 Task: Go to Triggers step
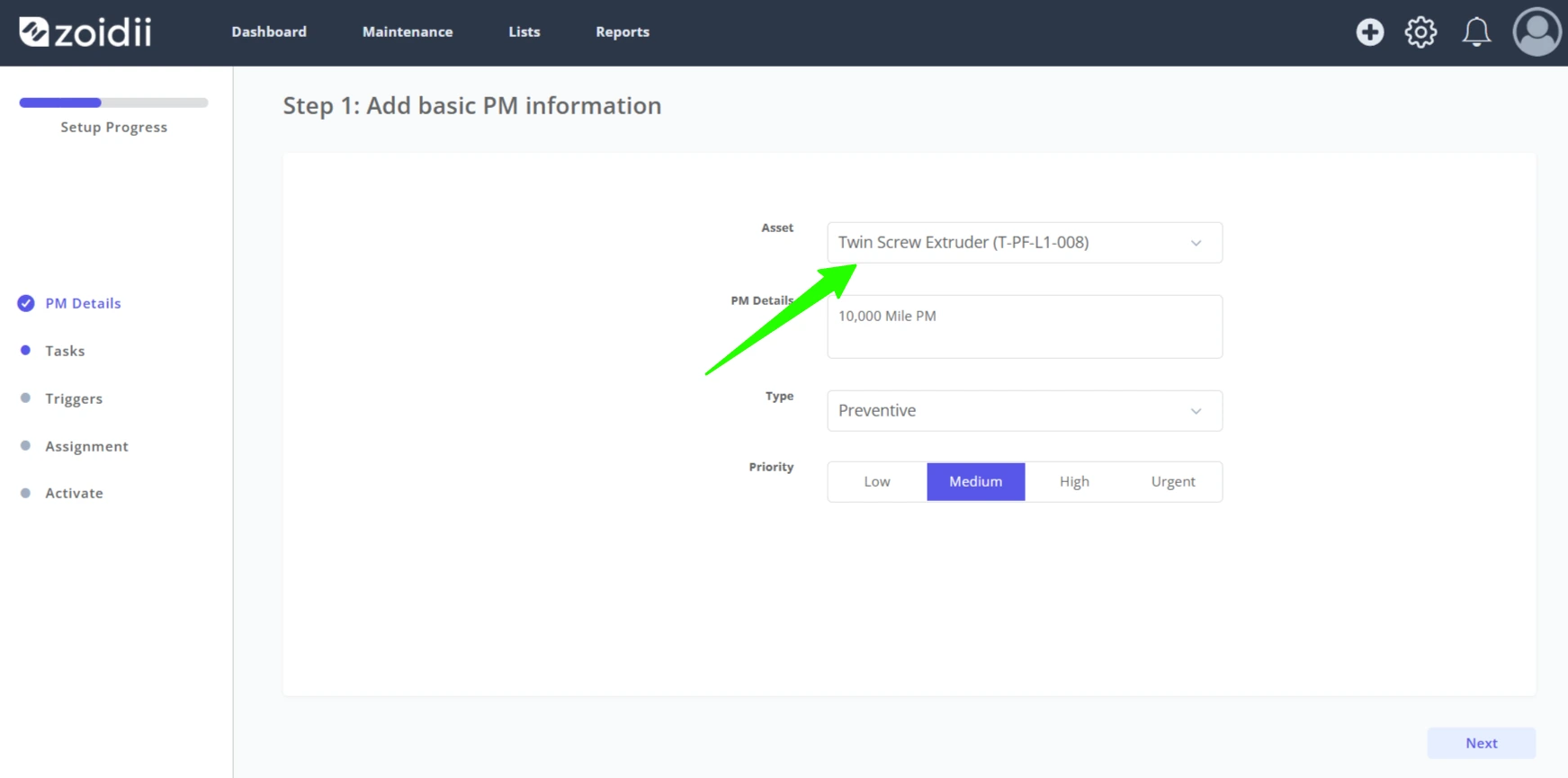pyautogui.click(x=74, y=398)
